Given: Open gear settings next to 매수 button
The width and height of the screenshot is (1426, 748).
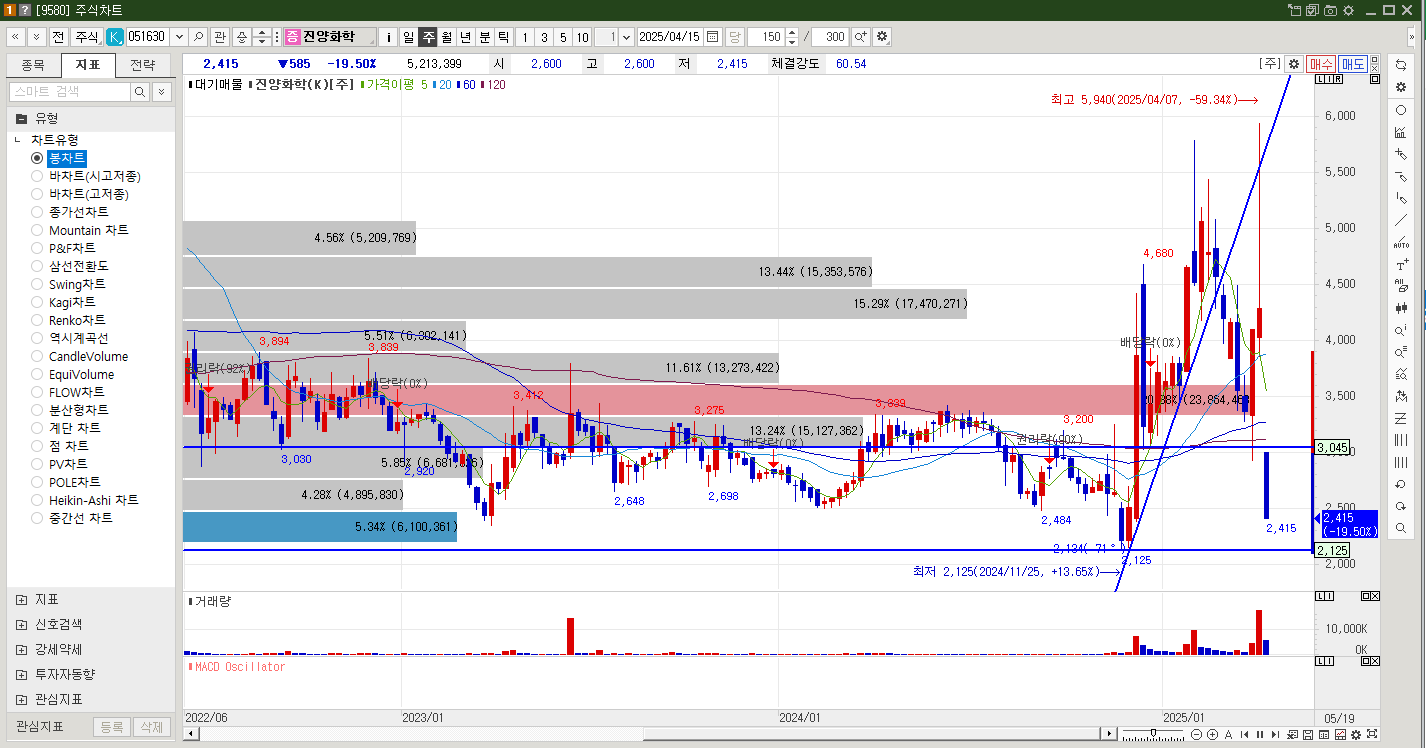Looking at the screenshot, I should tap(1293, 63).
